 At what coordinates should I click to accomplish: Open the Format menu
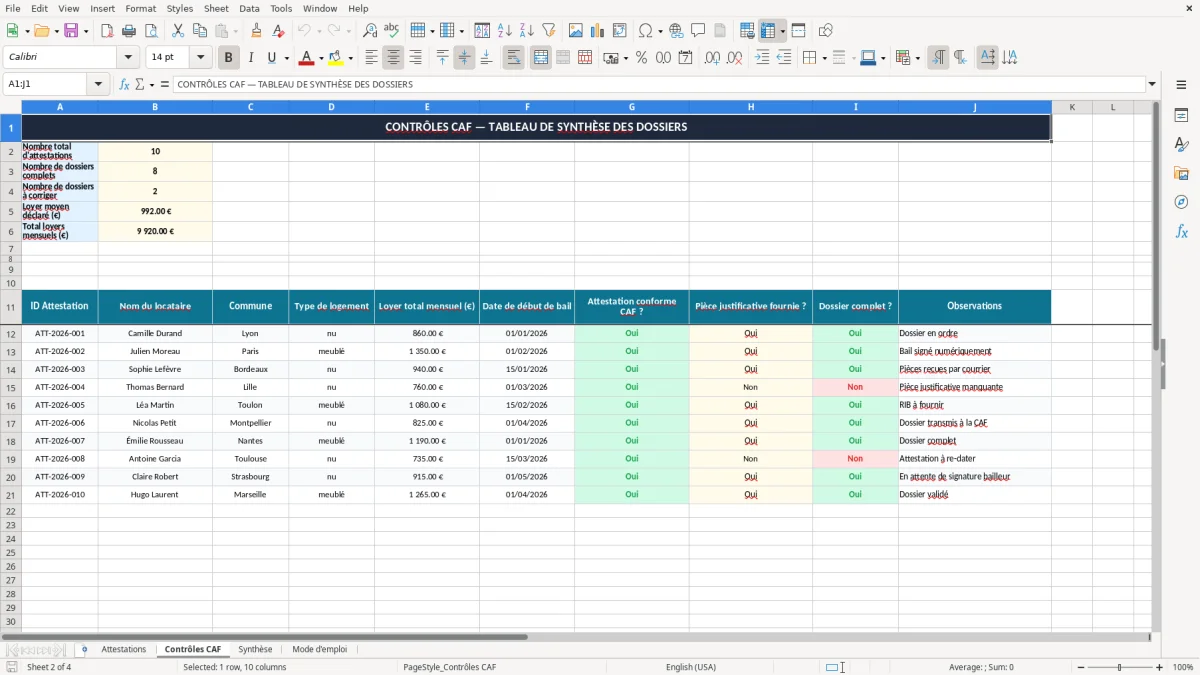(x=141, y=8)
